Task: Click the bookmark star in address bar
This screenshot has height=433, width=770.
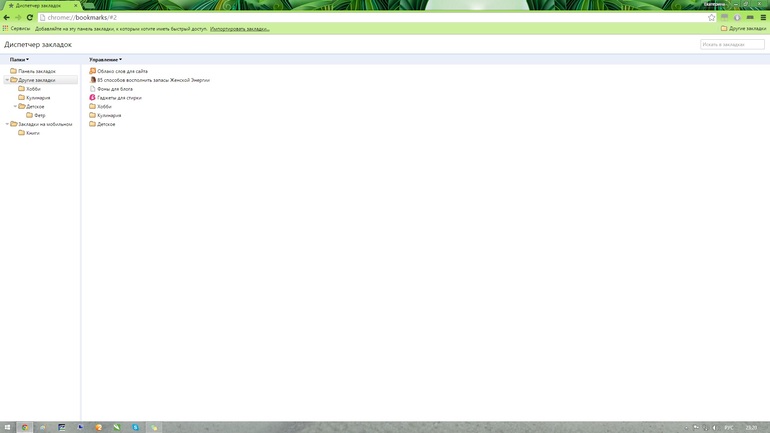Action: 712,17
